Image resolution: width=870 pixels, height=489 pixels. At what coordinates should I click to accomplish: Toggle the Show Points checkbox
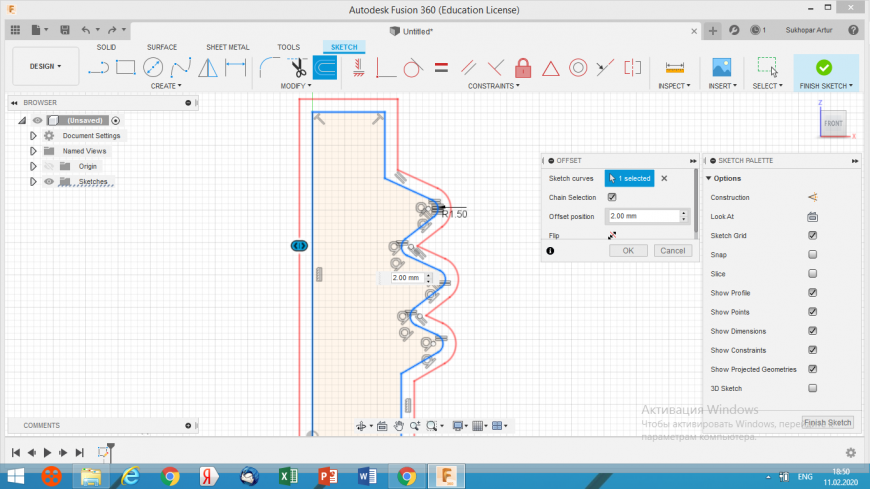(812, 312)
